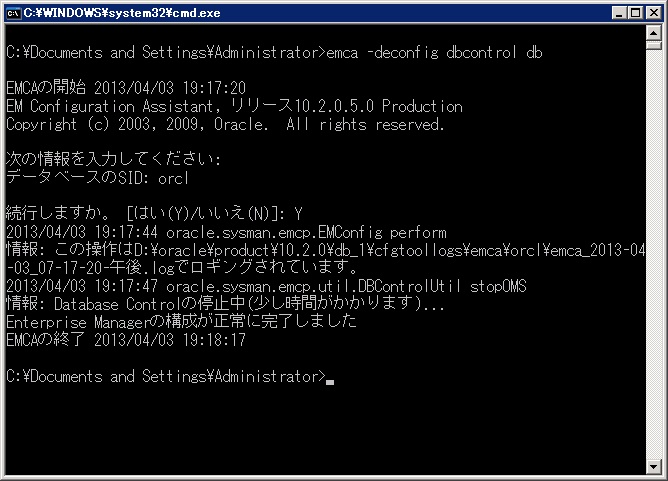Click the 'データベースのSID: orcl' line
668x481 pixels.
pyautogui.click(x=97, y=178)
